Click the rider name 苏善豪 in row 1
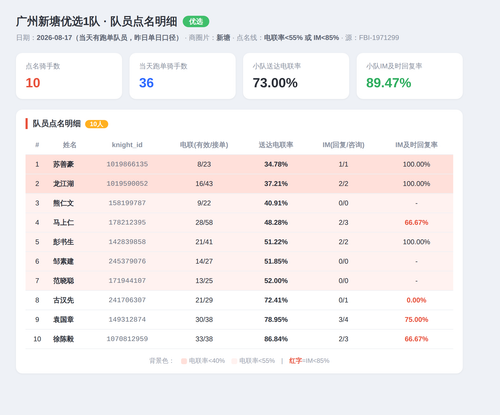The image size is (500, 415). [63, 164]
